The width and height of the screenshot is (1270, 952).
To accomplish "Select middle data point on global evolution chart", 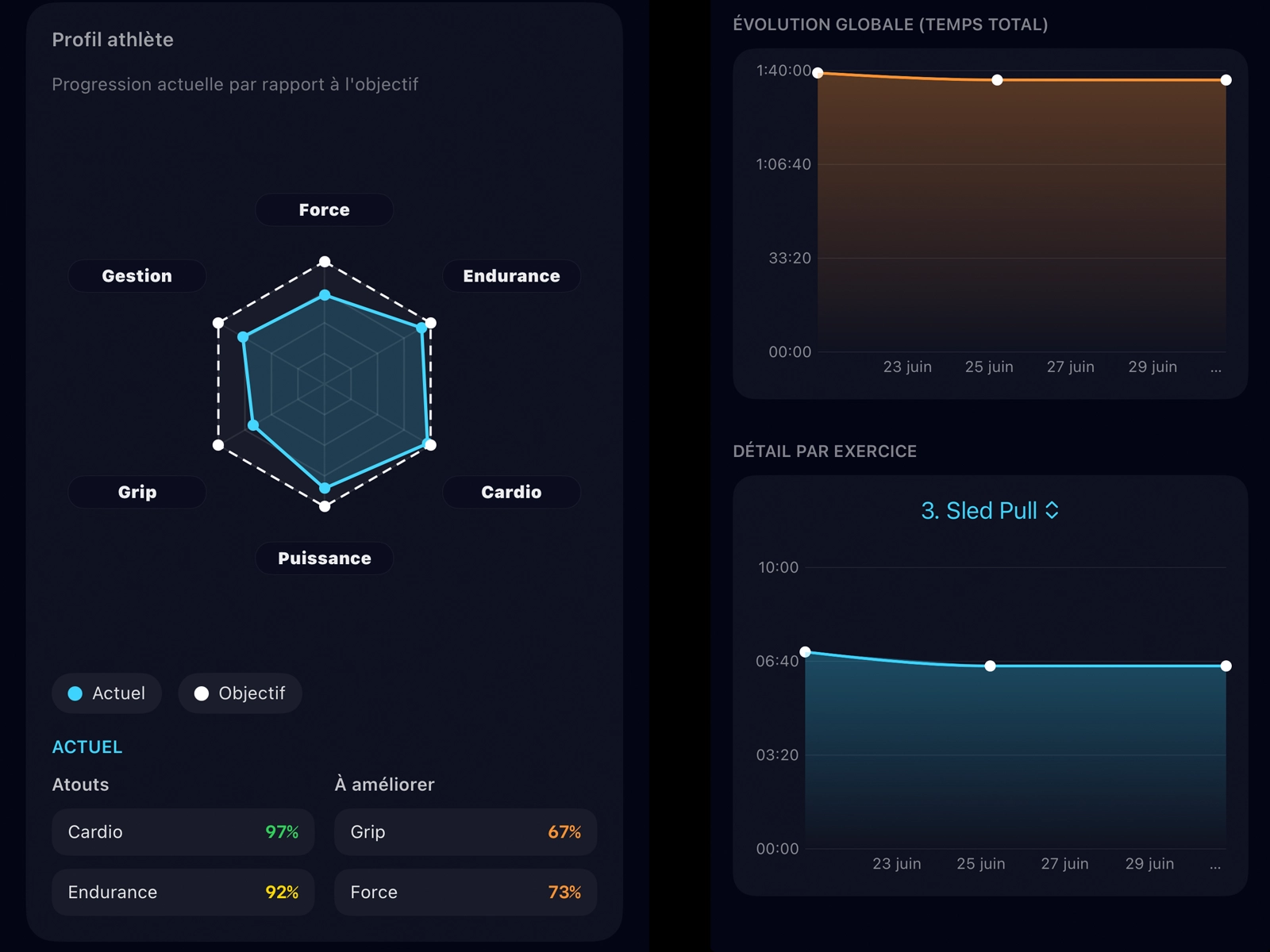I will [x=998, y=80].
